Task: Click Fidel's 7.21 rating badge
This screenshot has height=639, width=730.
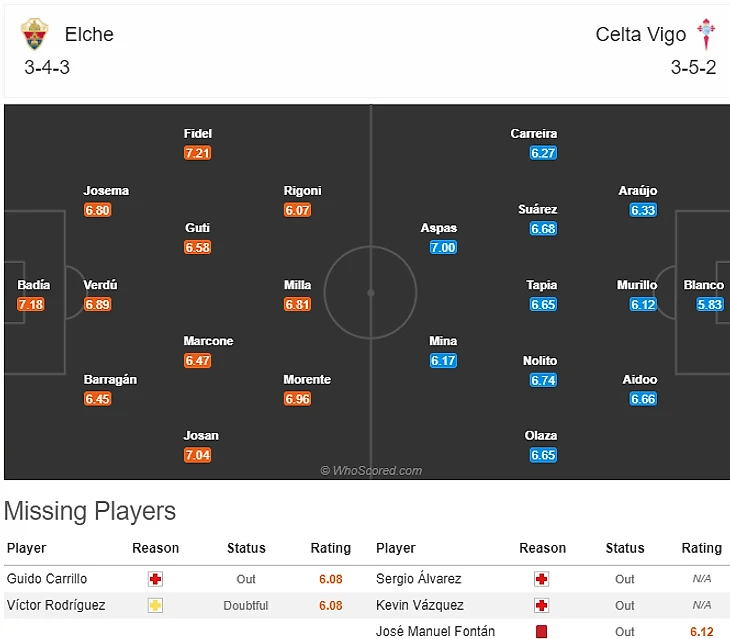Action: click(198, 153)
